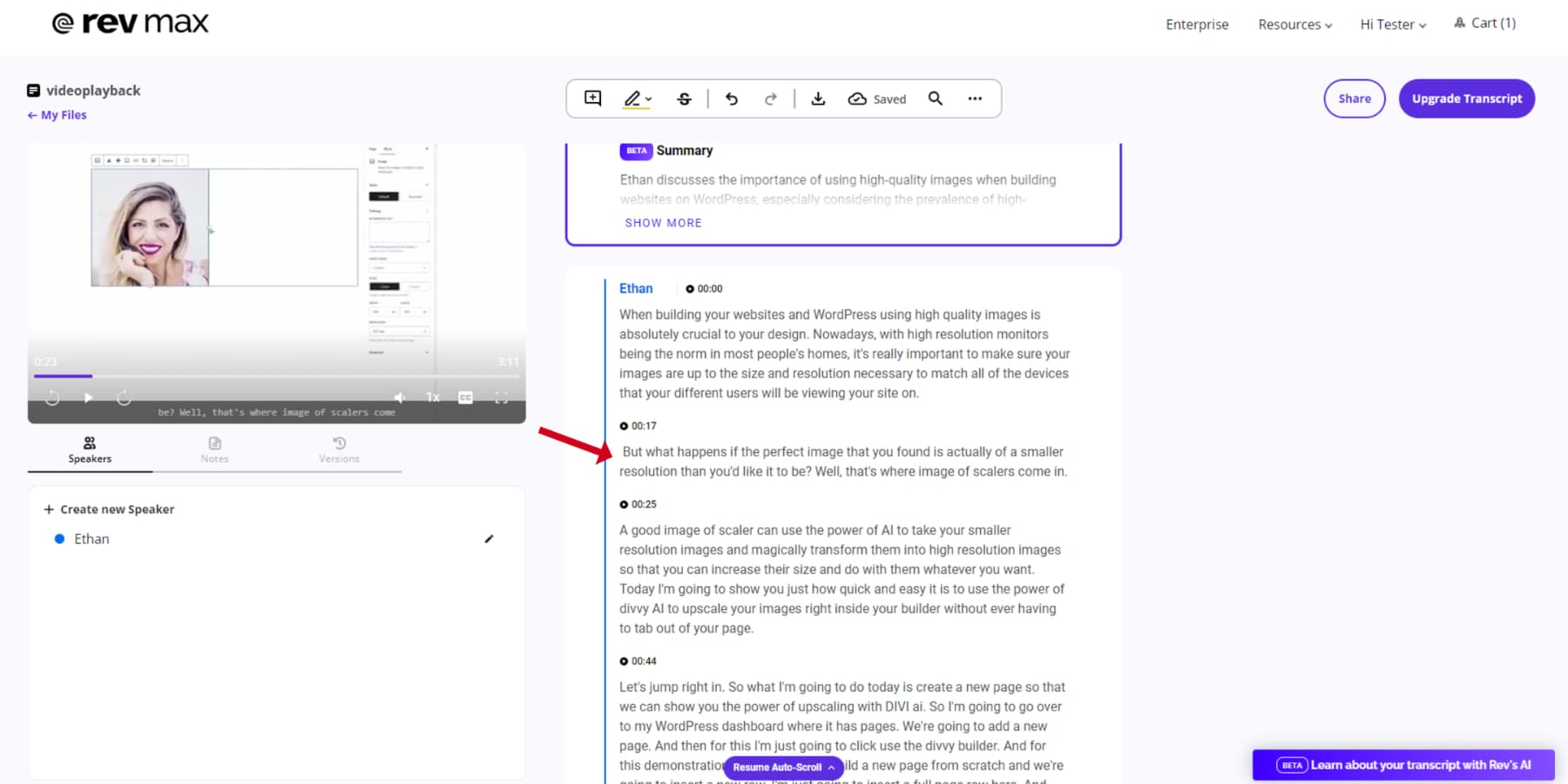Click paragraph starting 'But what happens if'
Screen dimensions: 1568x784
click(x=843, y=462)
